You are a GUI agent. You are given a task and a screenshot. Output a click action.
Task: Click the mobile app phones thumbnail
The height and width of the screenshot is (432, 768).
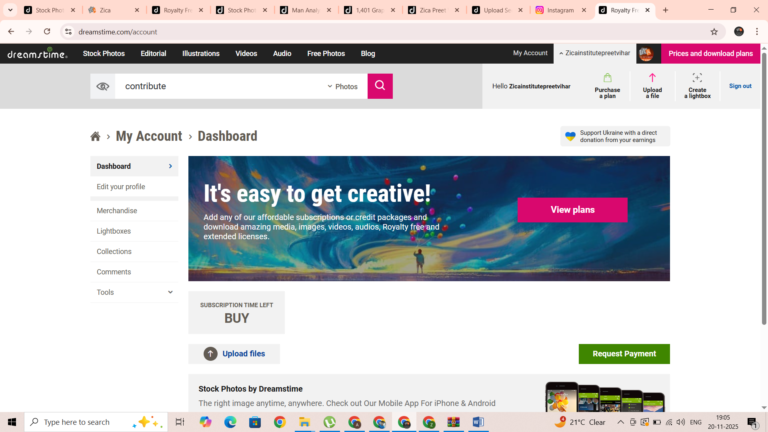click(x=605, y=397)
